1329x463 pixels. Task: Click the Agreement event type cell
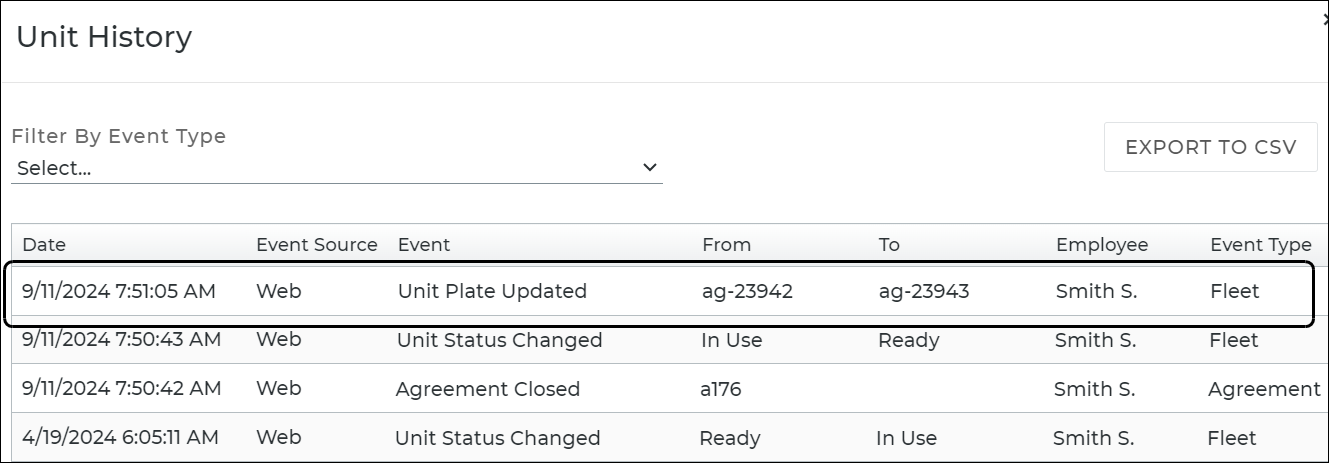pyautogui.click(x=1263, y=389)
